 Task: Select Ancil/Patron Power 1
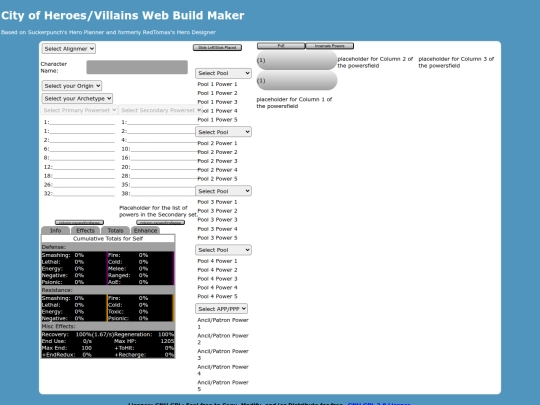pyautogui.click(x=223, y=323)
